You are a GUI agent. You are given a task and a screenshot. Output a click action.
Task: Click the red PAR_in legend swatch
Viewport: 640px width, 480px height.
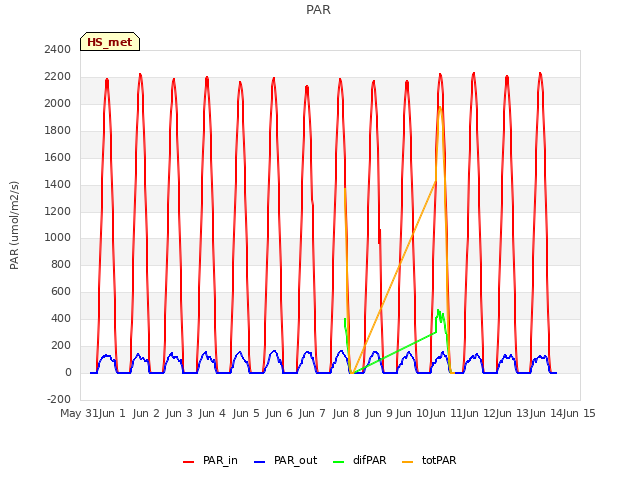[x=189, y=462]
